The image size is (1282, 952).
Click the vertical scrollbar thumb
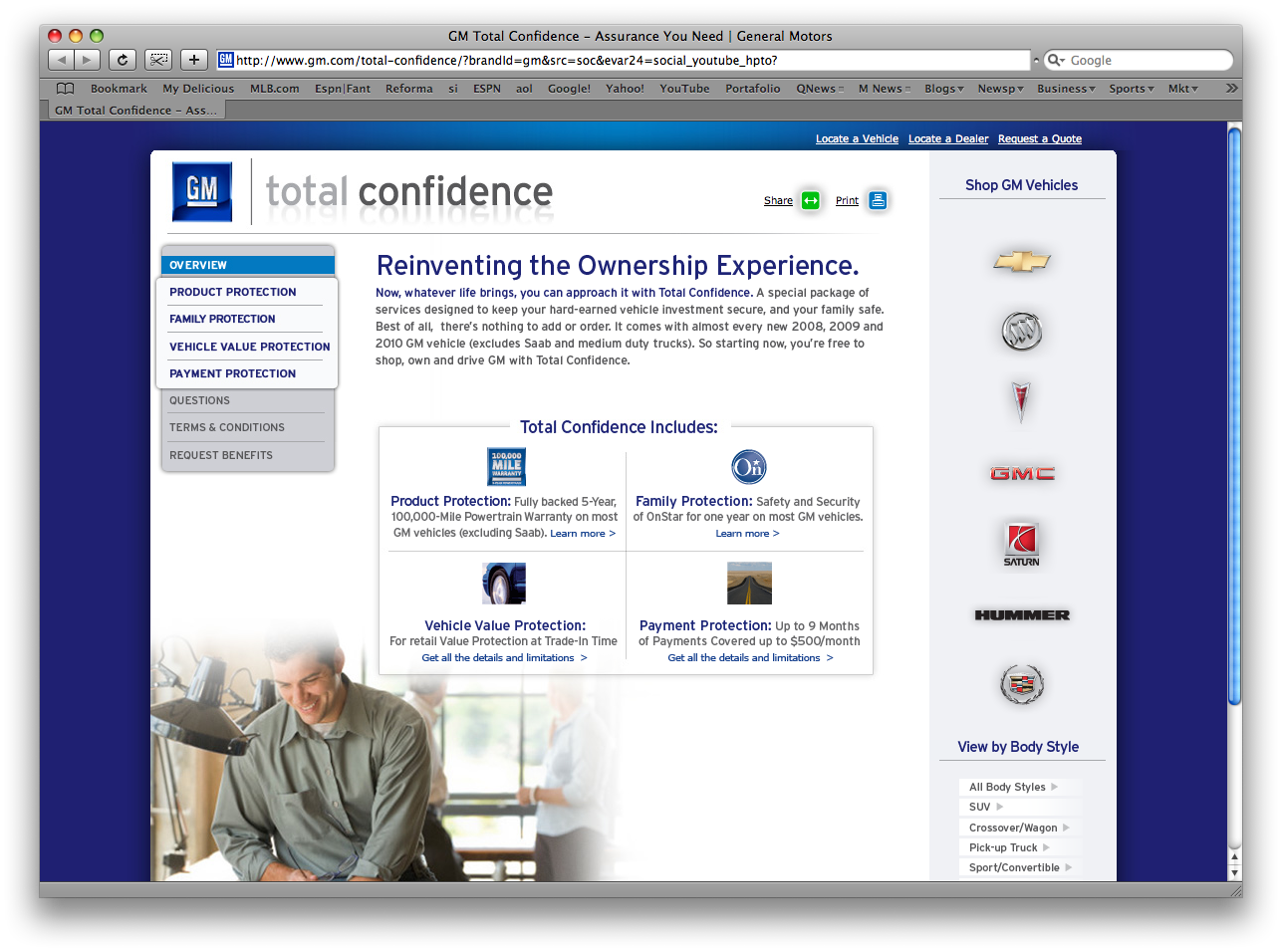[1235, 416]
